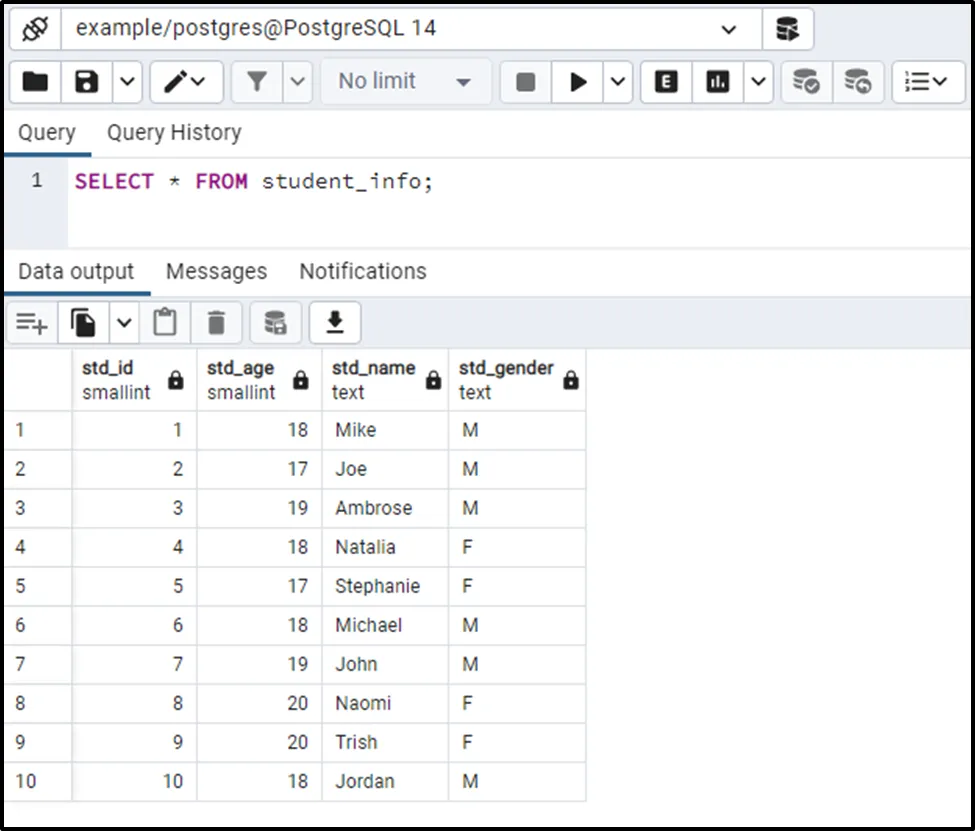Viewport: 975px width, 831px height.
Task: Click the Explain Analyze chart icon
Action: click(717, 82)
